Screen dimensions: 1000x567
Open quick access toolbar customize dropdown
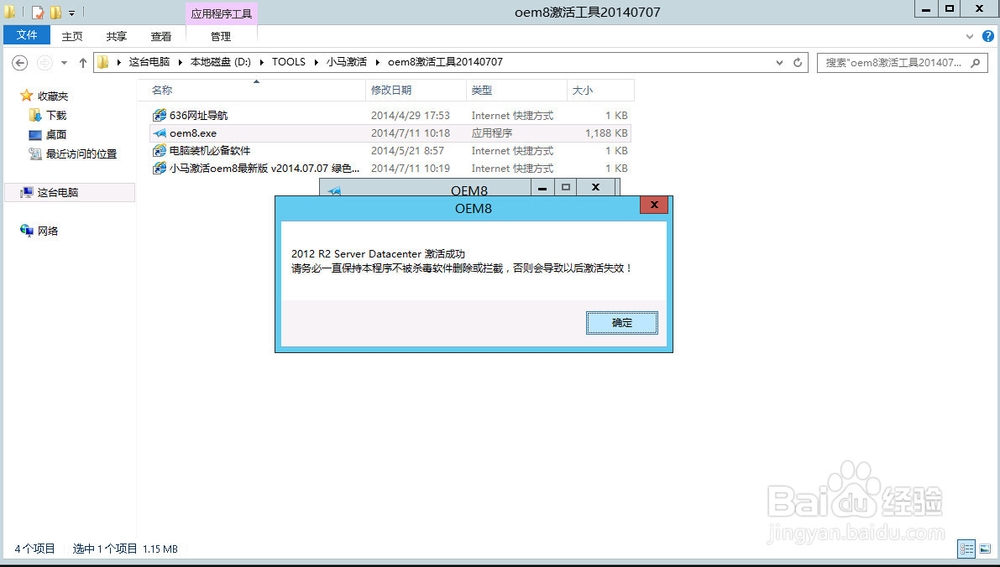click(71, 13)
